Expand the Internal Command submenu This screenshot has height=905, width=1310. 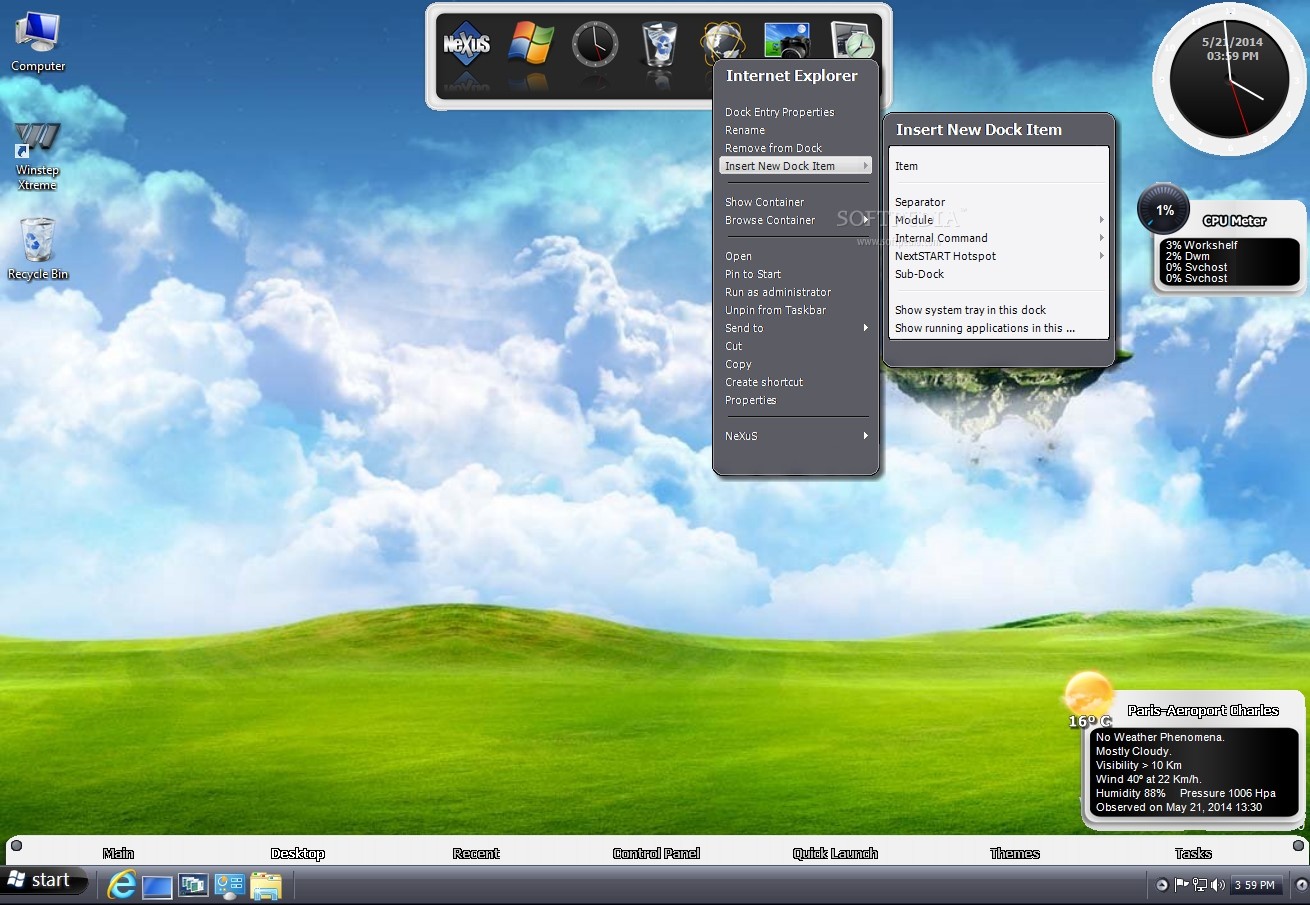click(x=999, y=238)
